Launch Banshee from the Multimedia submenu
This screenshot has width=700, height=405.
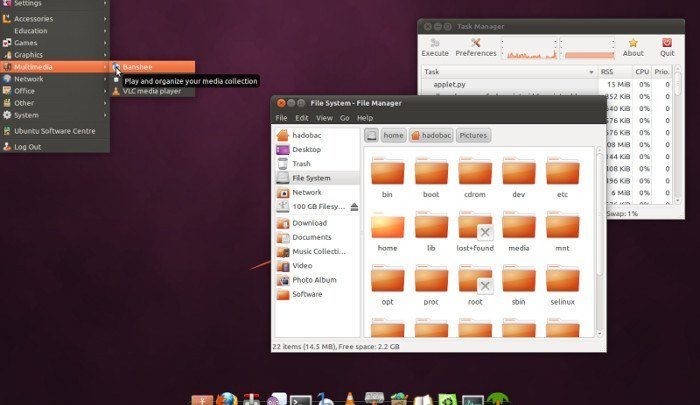[153, 67]
